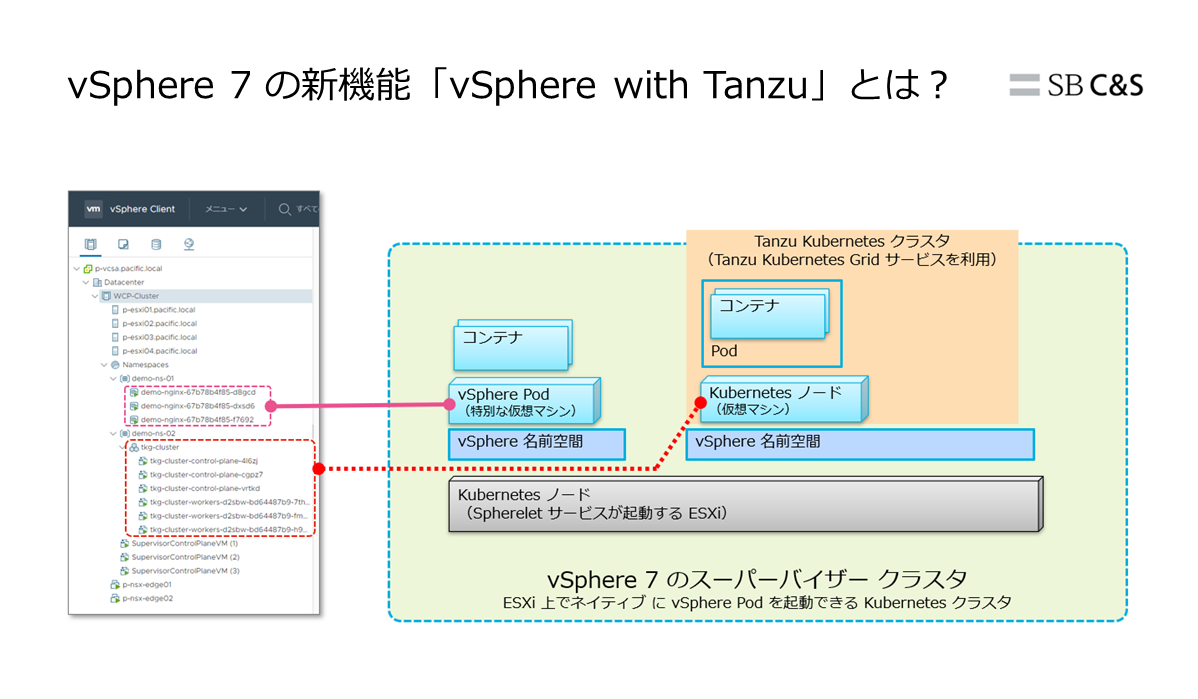This screenshot has width=1198, height=699.
Task: Select p-esxi03.pacific.local host in tree
Action: click(159, 338)
